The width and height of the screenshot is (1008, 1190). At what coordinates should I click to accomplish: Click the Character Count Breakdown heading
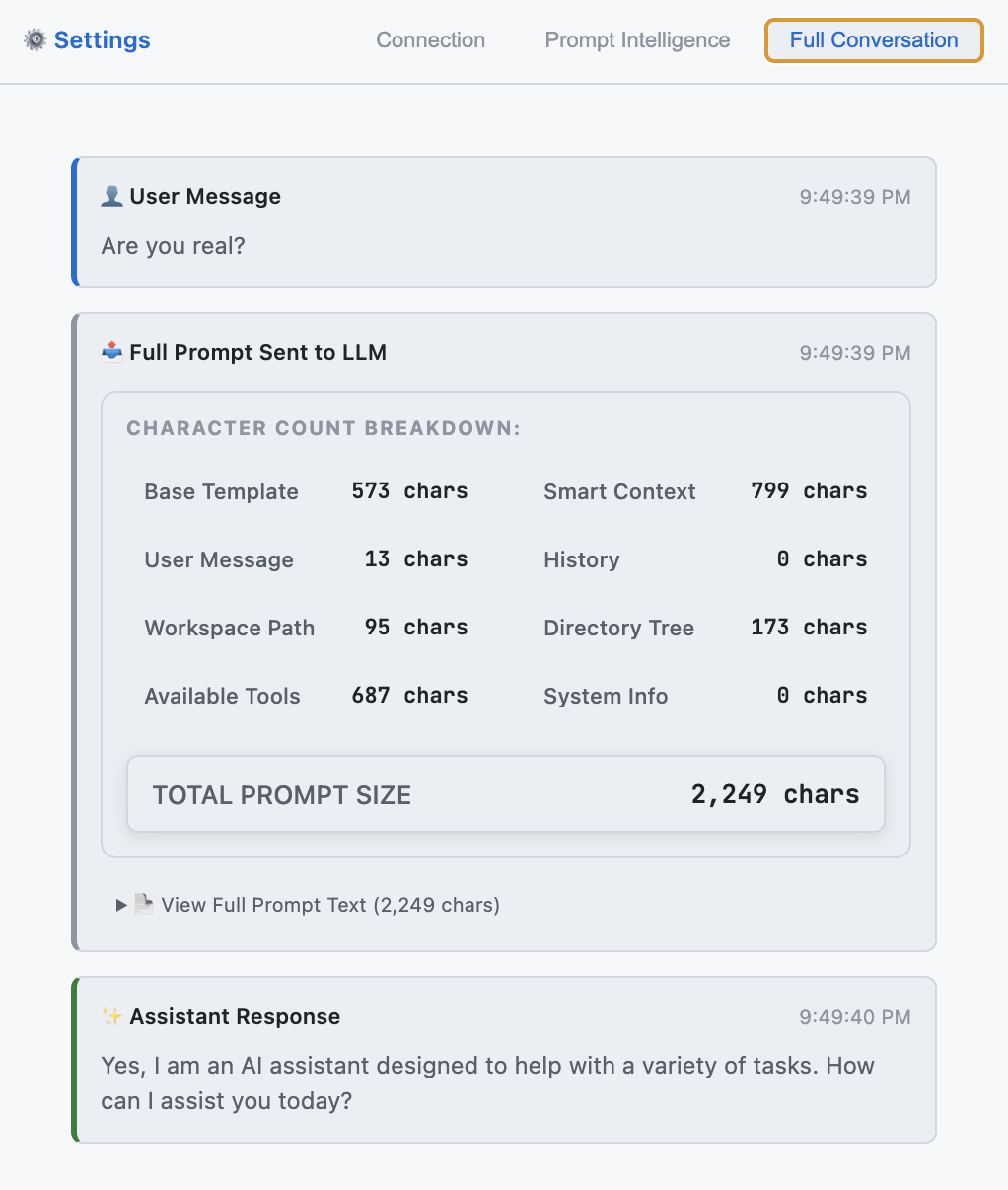[324, 428]
